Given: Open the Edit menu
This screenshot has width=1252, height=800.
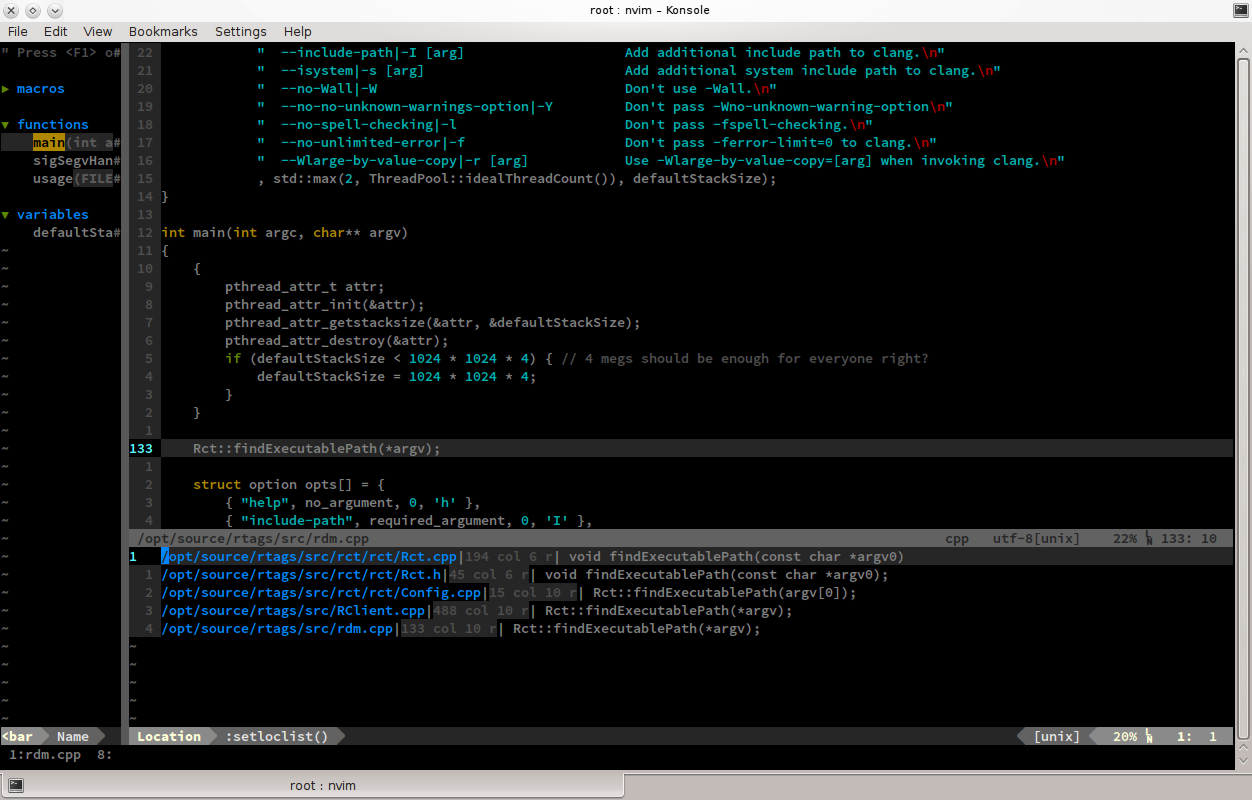Looking at the screenshot, I should (56, 31).
